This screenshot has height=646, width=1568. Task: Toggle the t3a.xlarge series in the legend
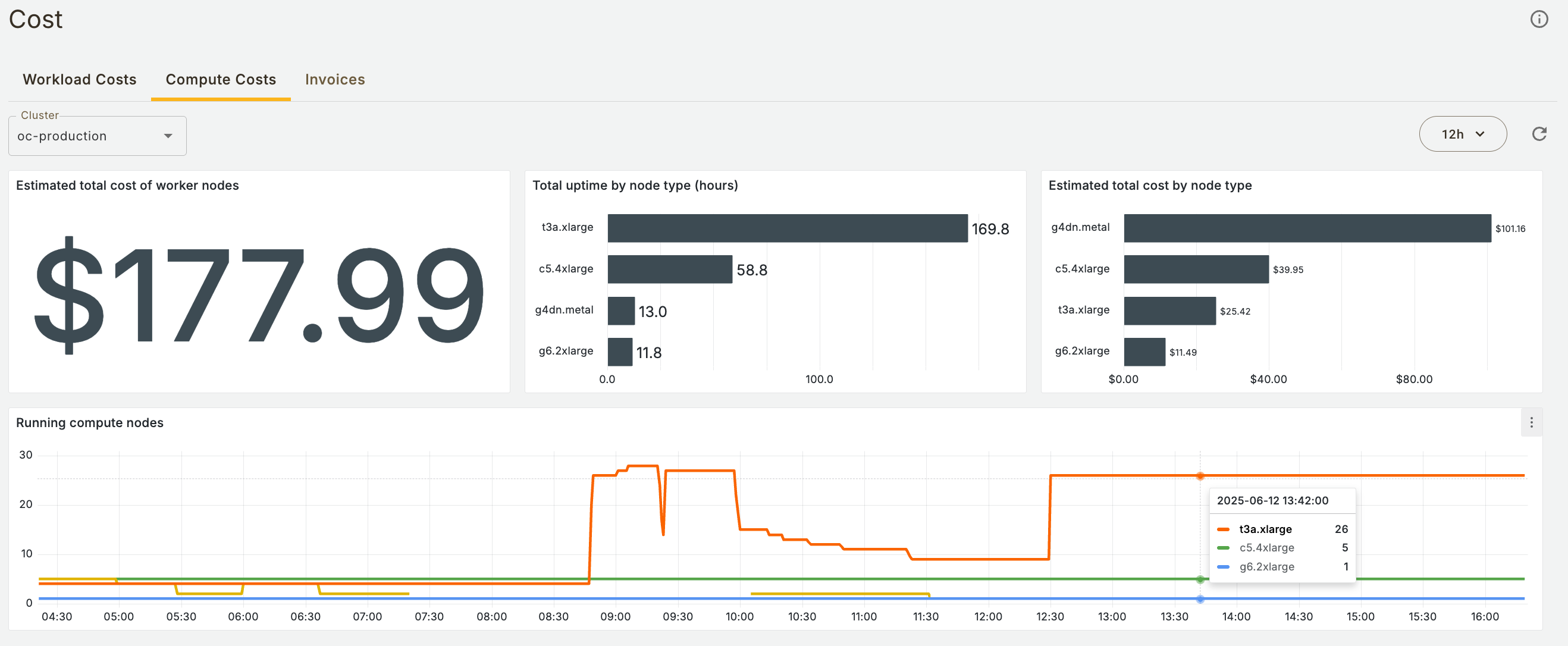pyautogui.click(x=1265, y=529)
